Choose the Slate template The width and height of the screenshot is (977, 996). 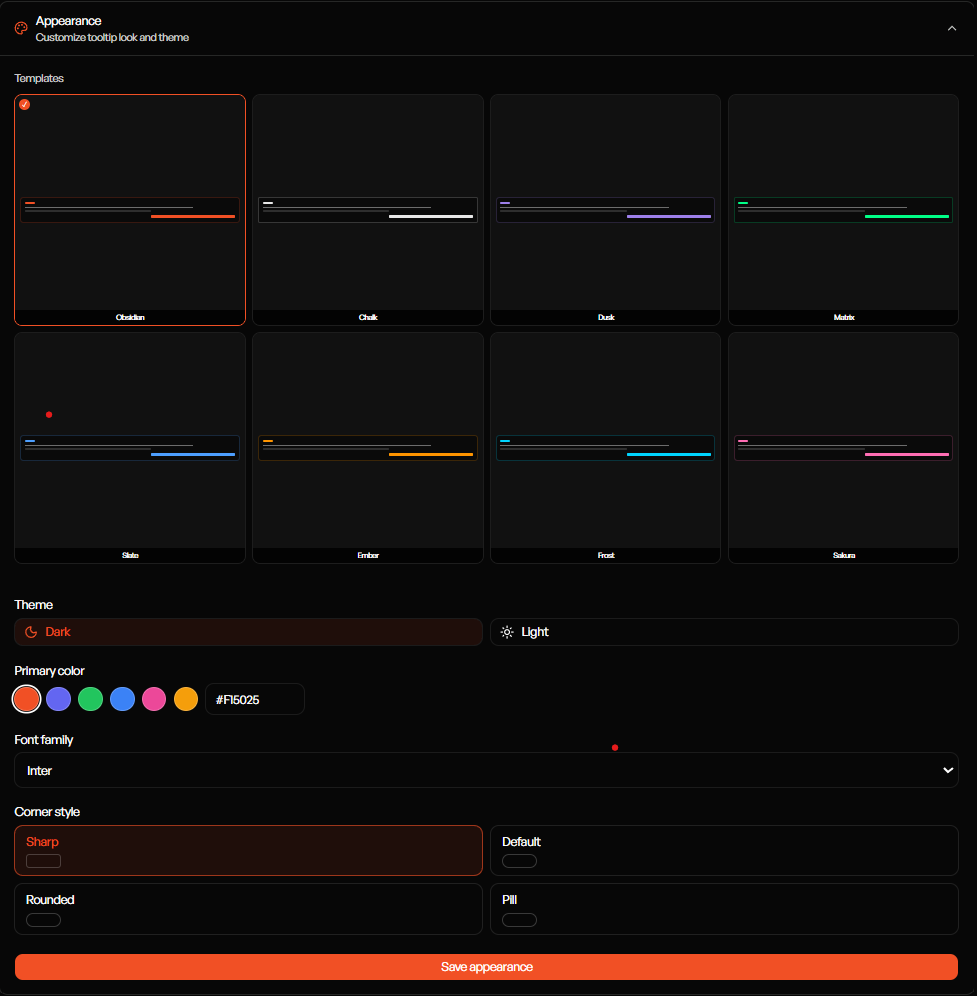(130, 448)
